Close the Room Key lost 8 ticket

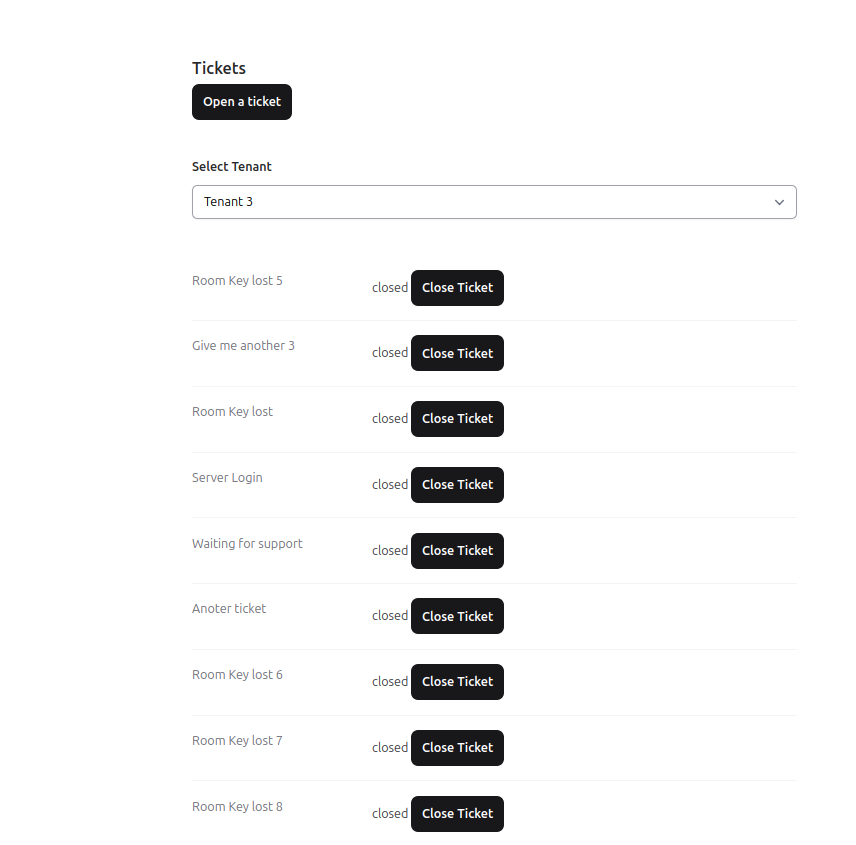coord(457,814)
